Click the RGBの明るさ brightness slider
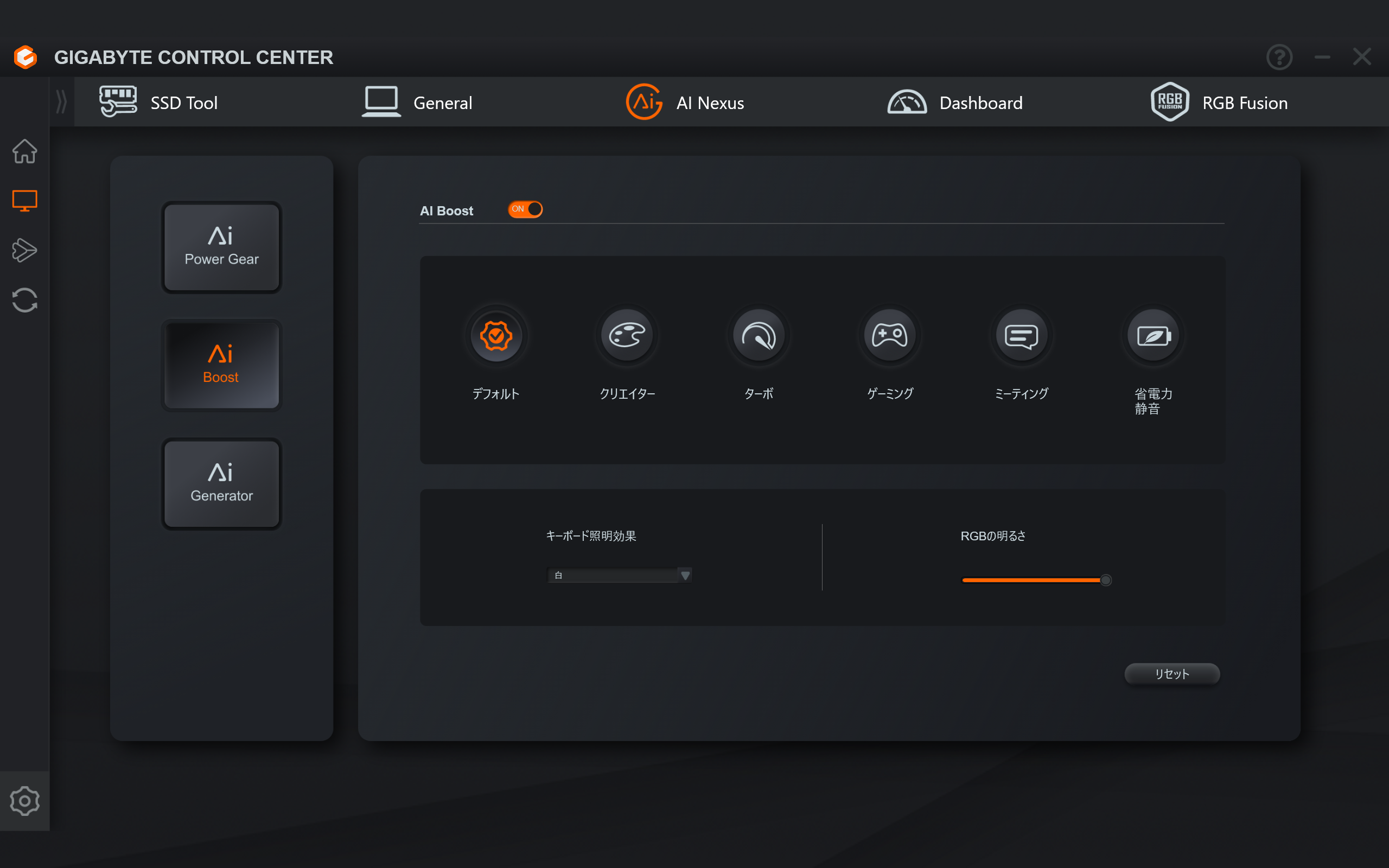Image resolution: width=1389 pixels, height=868 pixels. pyautogui.click(x=1033, y=580)
